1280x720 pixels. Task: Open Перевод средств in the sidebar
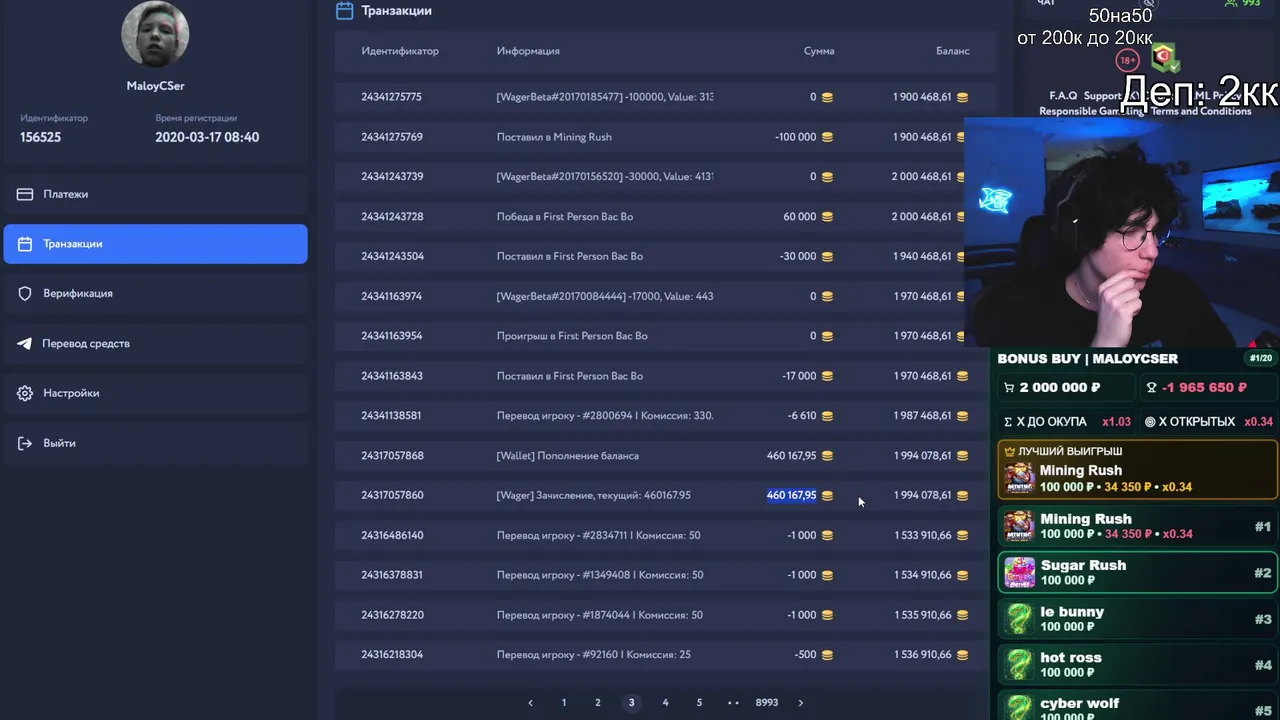(x=155, y=343)
